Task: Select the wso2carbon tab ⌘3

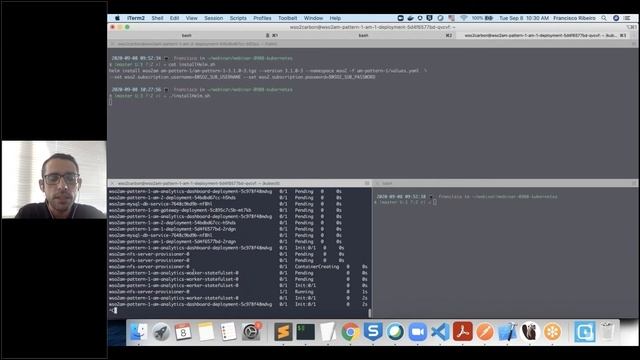Action: 543,36
